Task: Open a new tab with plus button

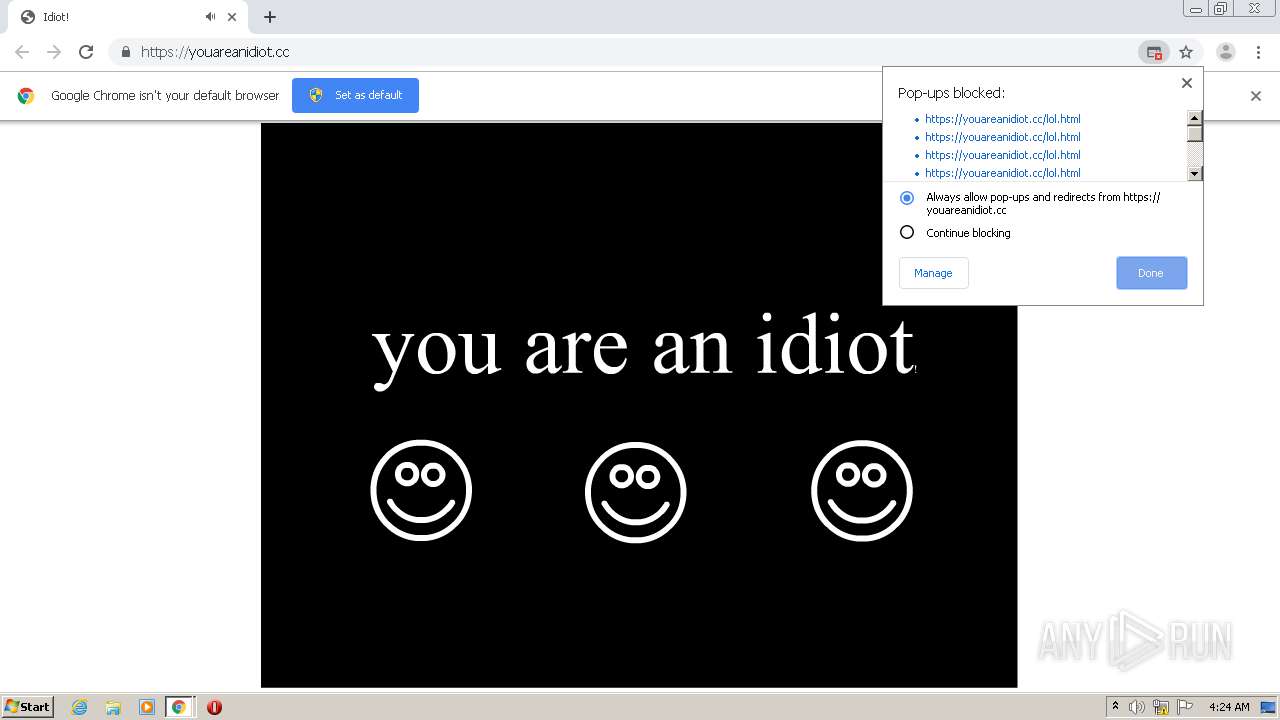Action: click(x=270, y=17)
